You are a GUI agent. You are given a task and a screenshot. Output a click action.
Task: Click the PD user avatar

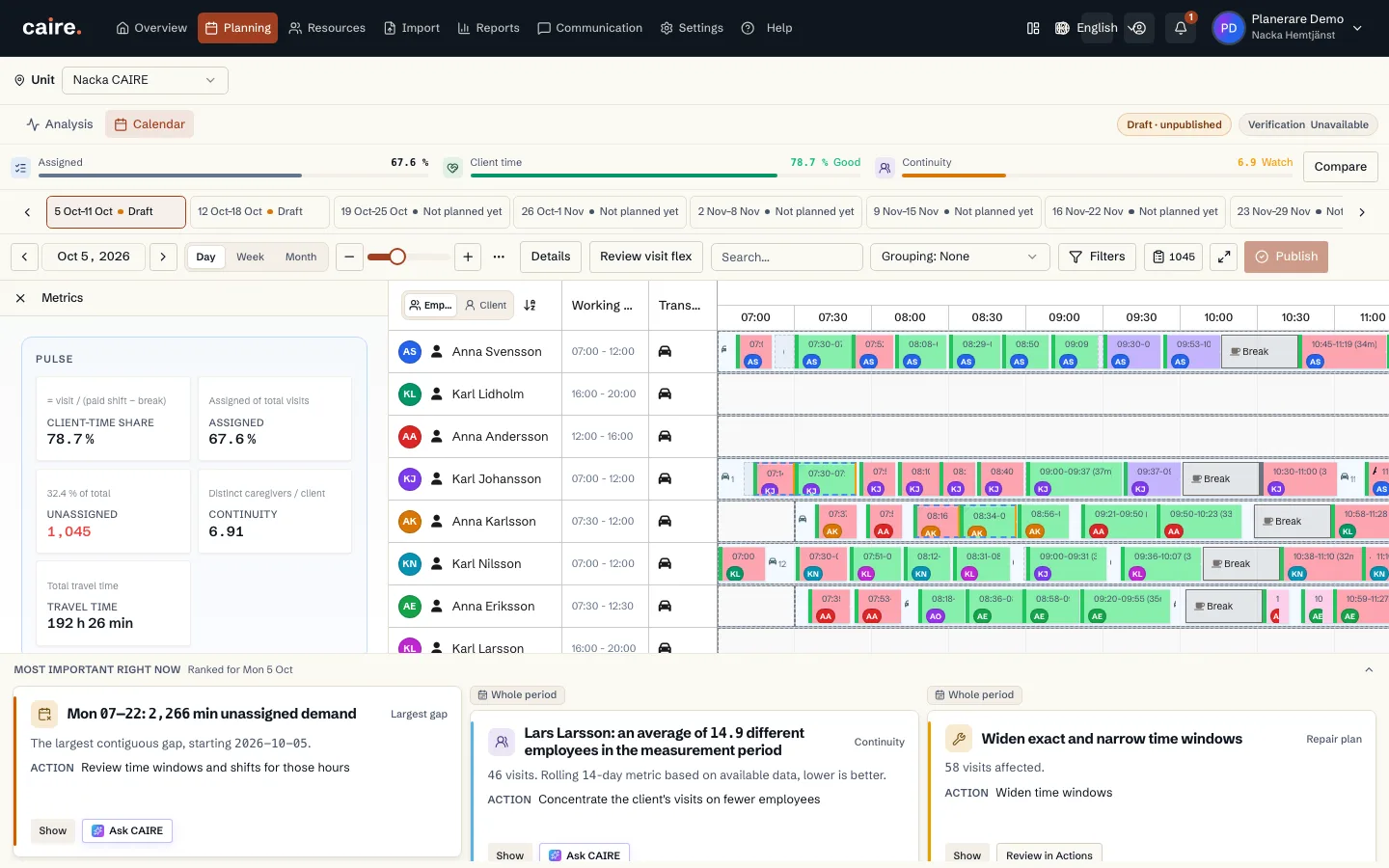[1228, 28]
